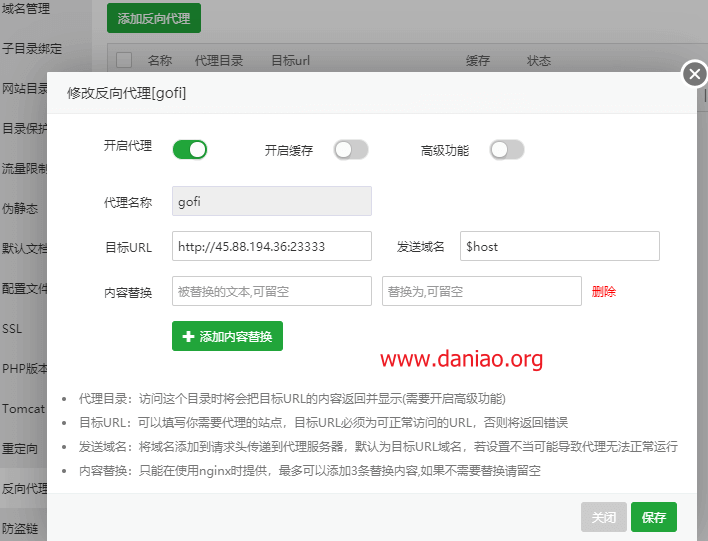Image resolution: width=708 pixels, height=541 pixels.
Task: Open the SSL menu in sidebar
Action: click(x=14, y=328)
